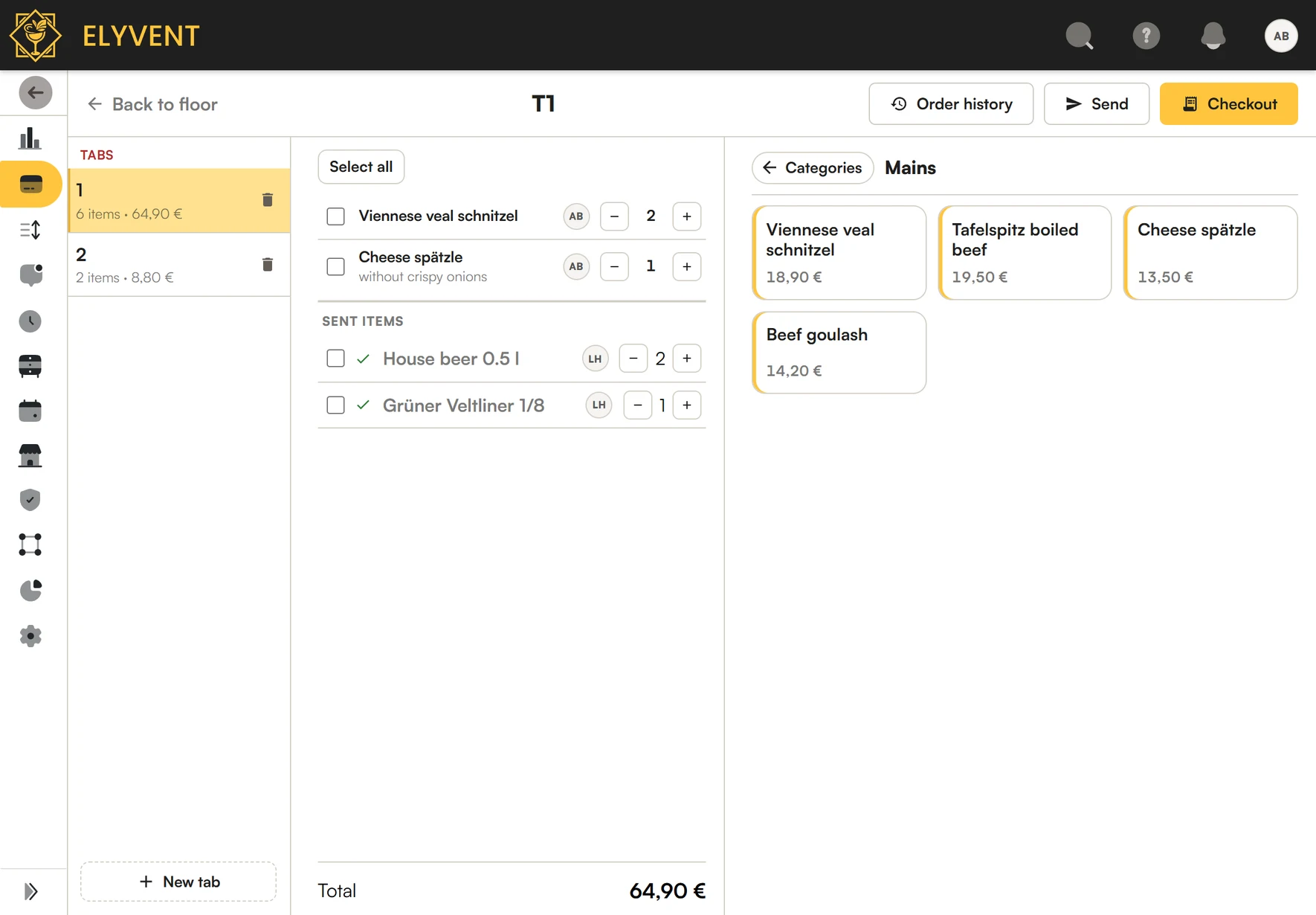Send the order
Screen dimensions: 1316x915
[x=1097, y=104]
